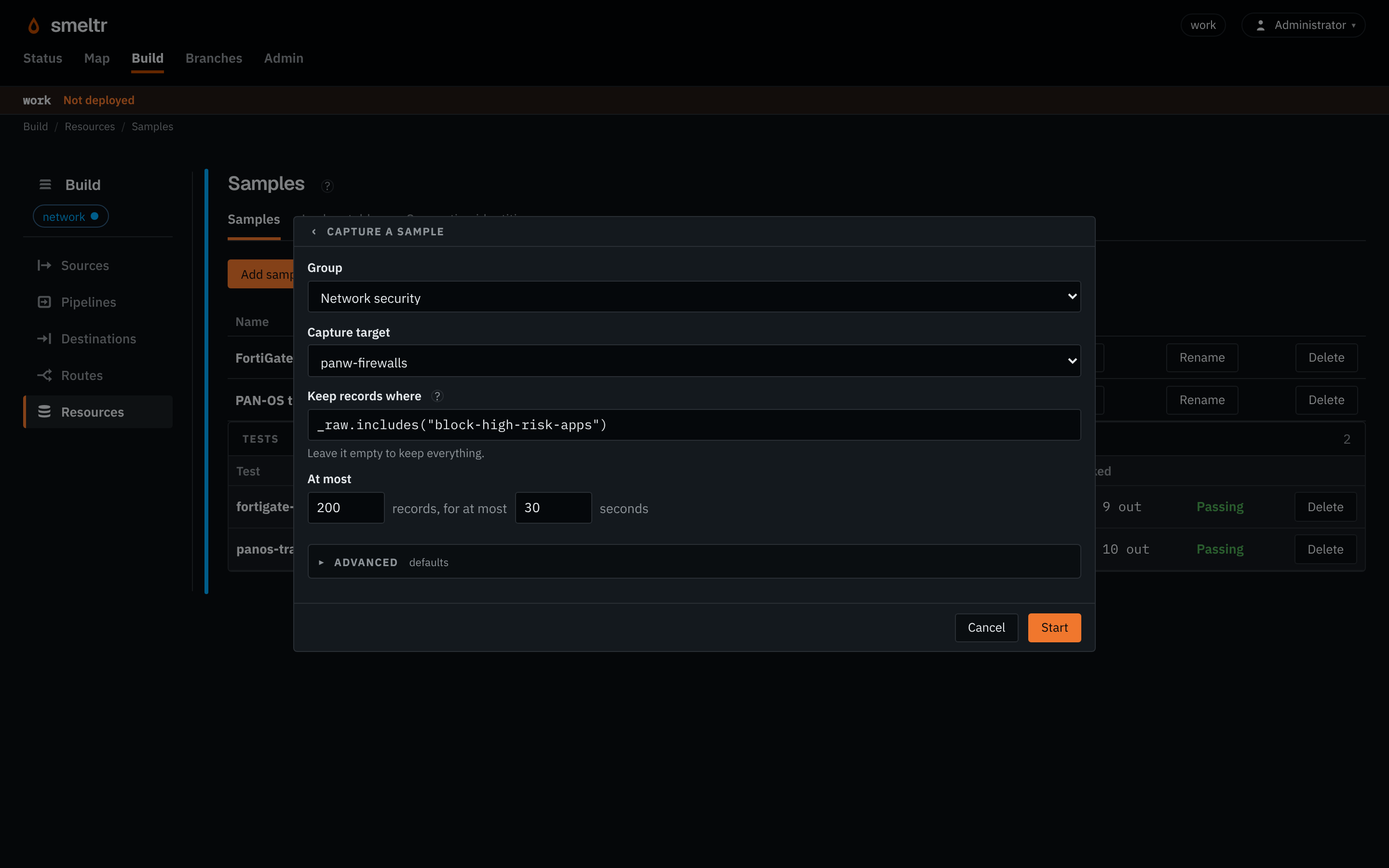Image resolution: width=1389 pixels, height=868 pixels.
Task: Click the records count field showing 200
Action: tap(345, 507)
